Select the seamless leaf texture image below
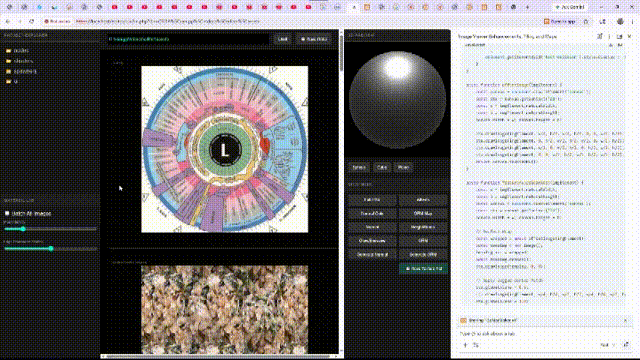Image resolution: width=640 pixels, height=360 pixels. pyautogui.click(x=224, y=309)
